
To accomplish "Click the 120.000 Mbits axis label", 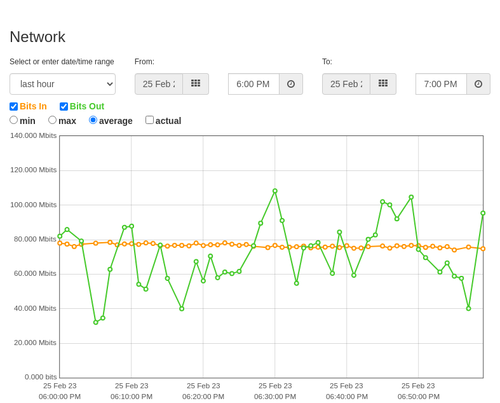I will 33,170.
